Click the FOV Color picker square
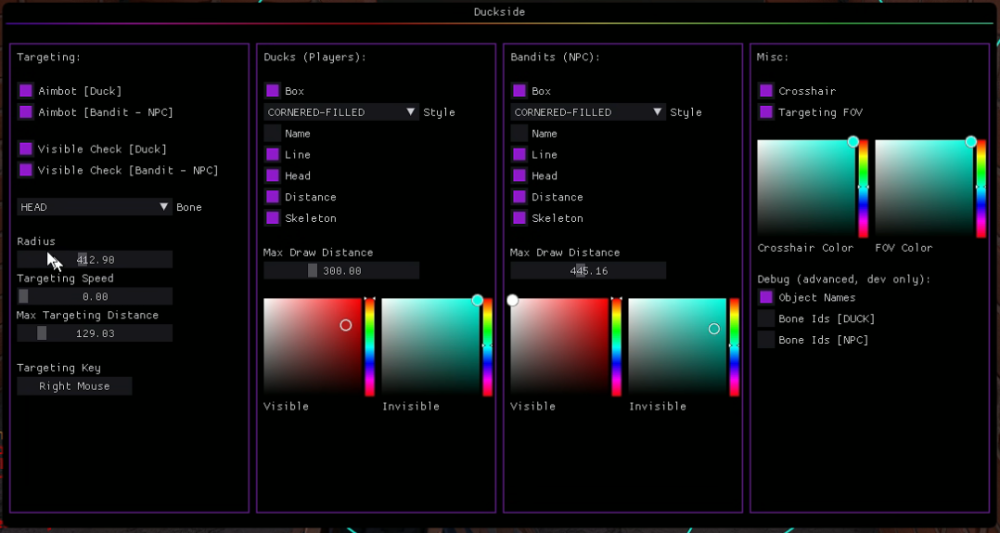The height and width of the screenshot is (533, 1000). click(923, 188)
